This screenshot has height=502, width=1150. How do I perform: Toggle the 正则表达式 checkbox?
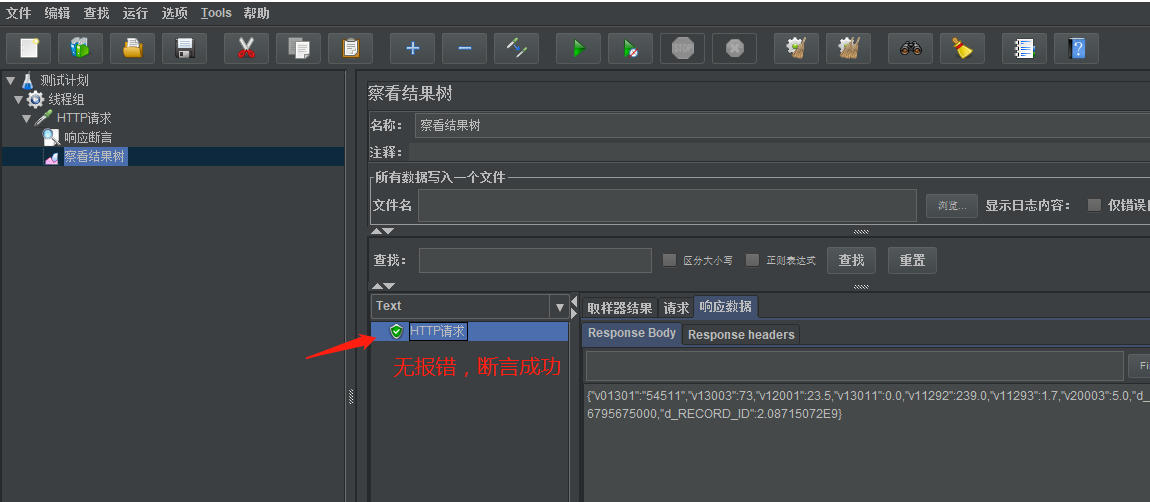click(752, 260)
